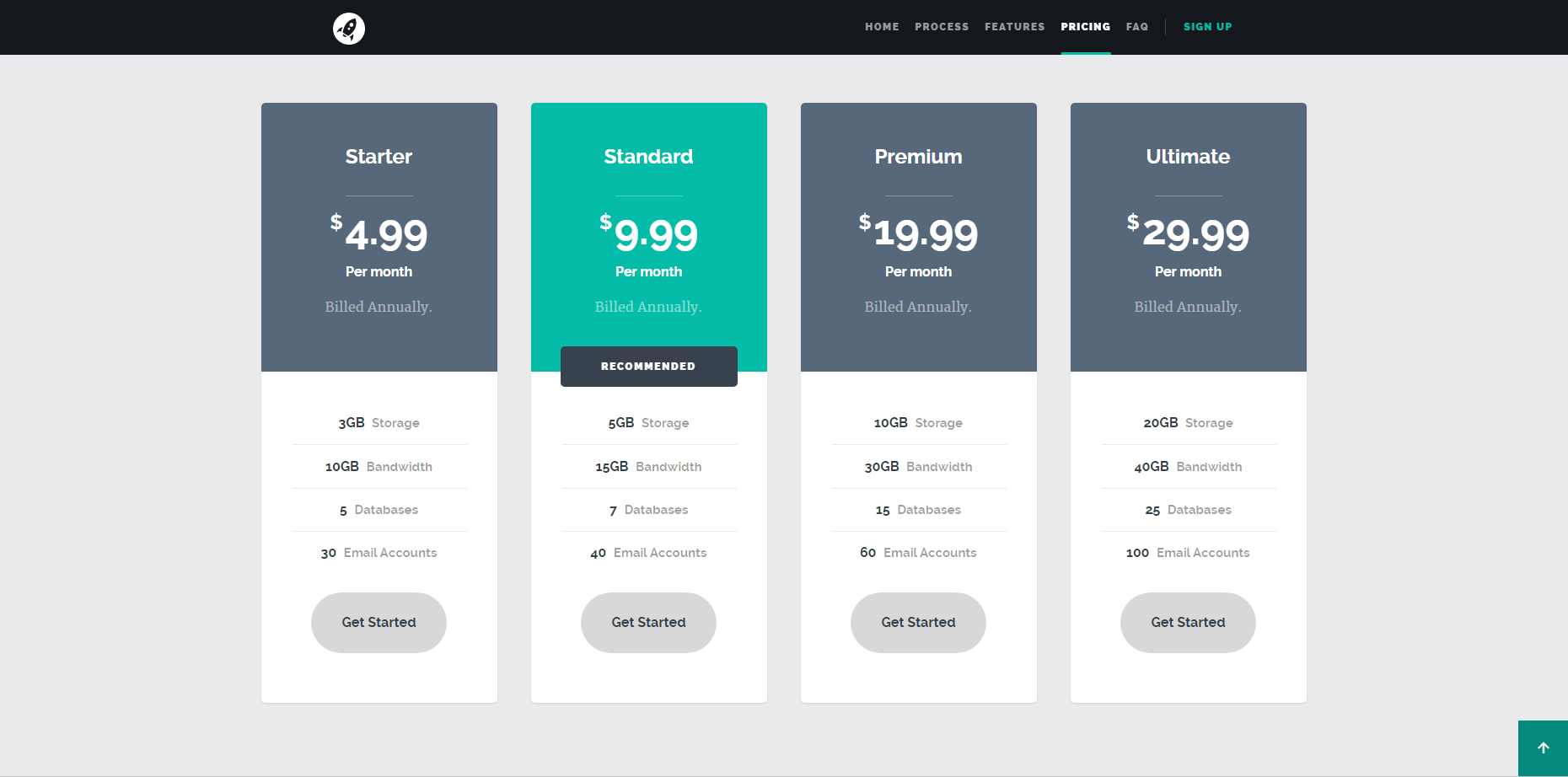Click the rocket logo icon

click(x=348, y=29)
